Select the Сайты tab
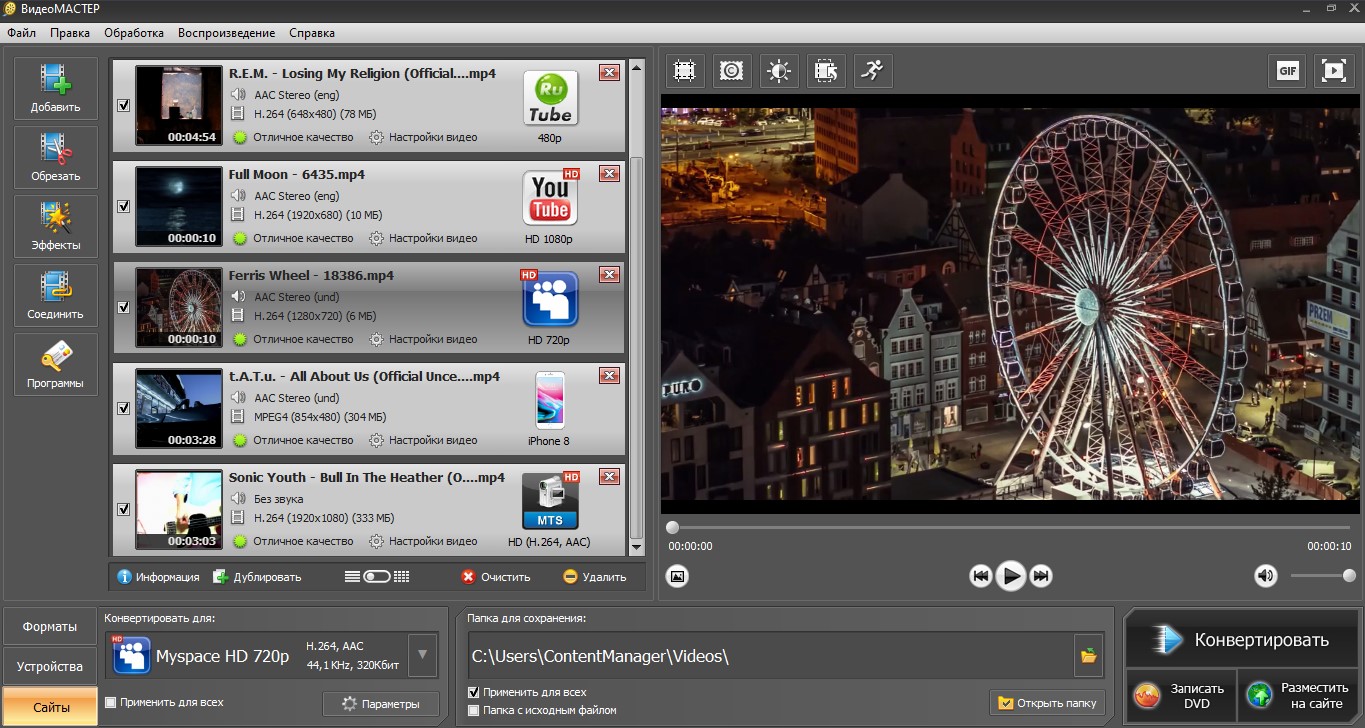This screenshot has height=728, width=1365. click(50, 706)
